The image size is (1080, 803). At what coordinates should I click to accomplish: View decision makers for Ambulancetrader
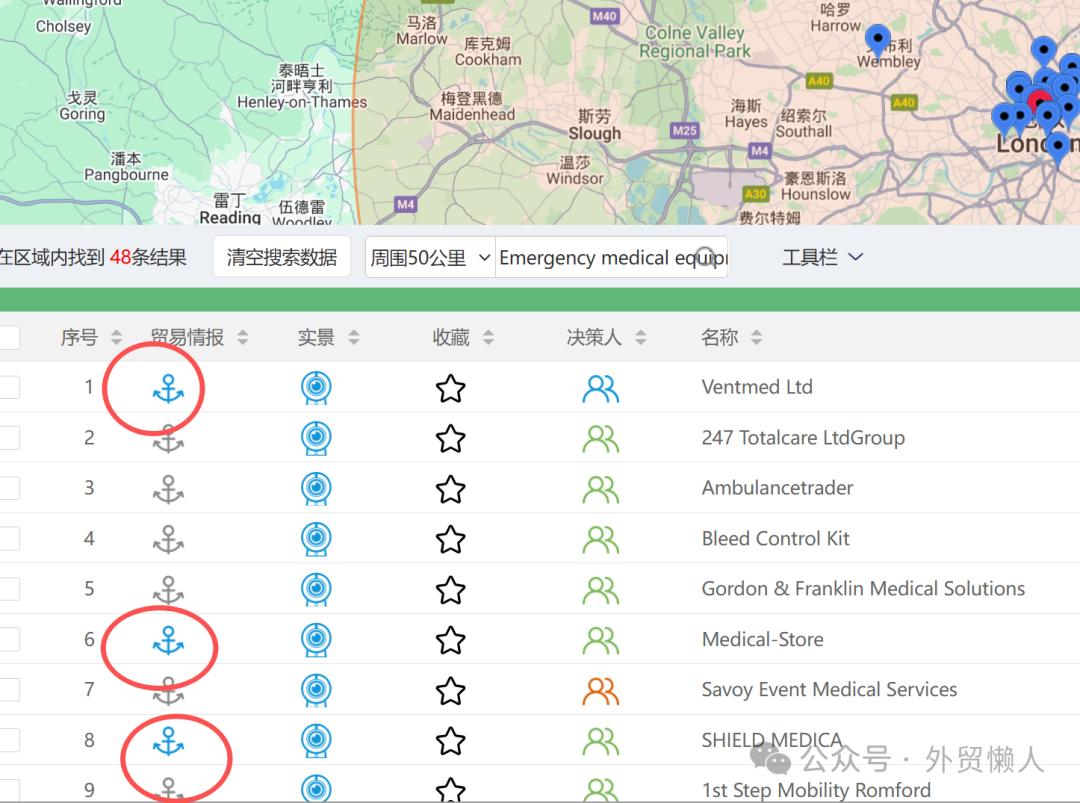[x=601, y=490]
